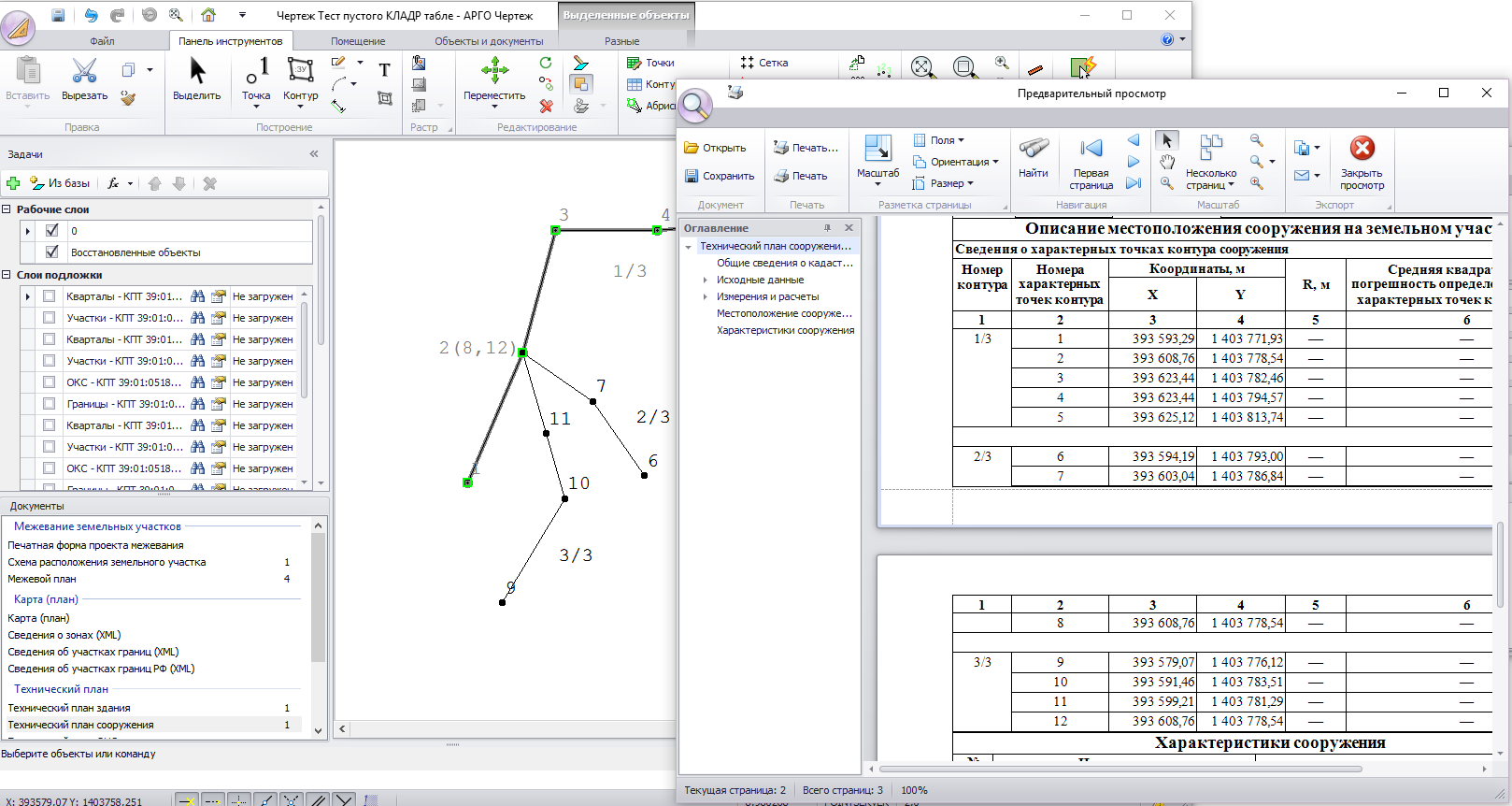Open the Размер page size dropdown
This screenshot has width=1512, height=806.
[943, 183]
